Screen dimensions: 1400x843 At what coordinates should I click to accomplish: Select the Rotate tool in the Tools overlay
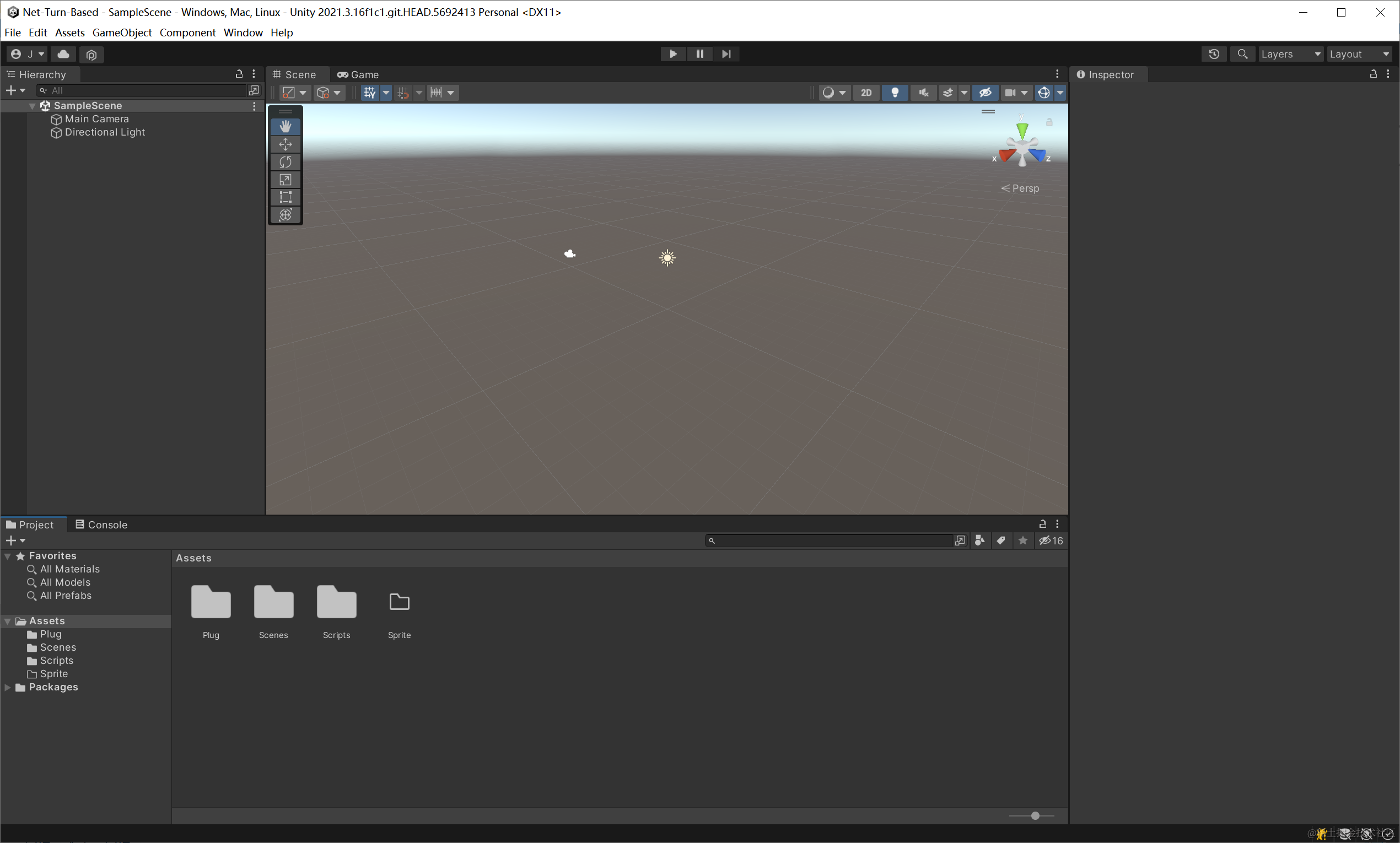coord(285,162)
